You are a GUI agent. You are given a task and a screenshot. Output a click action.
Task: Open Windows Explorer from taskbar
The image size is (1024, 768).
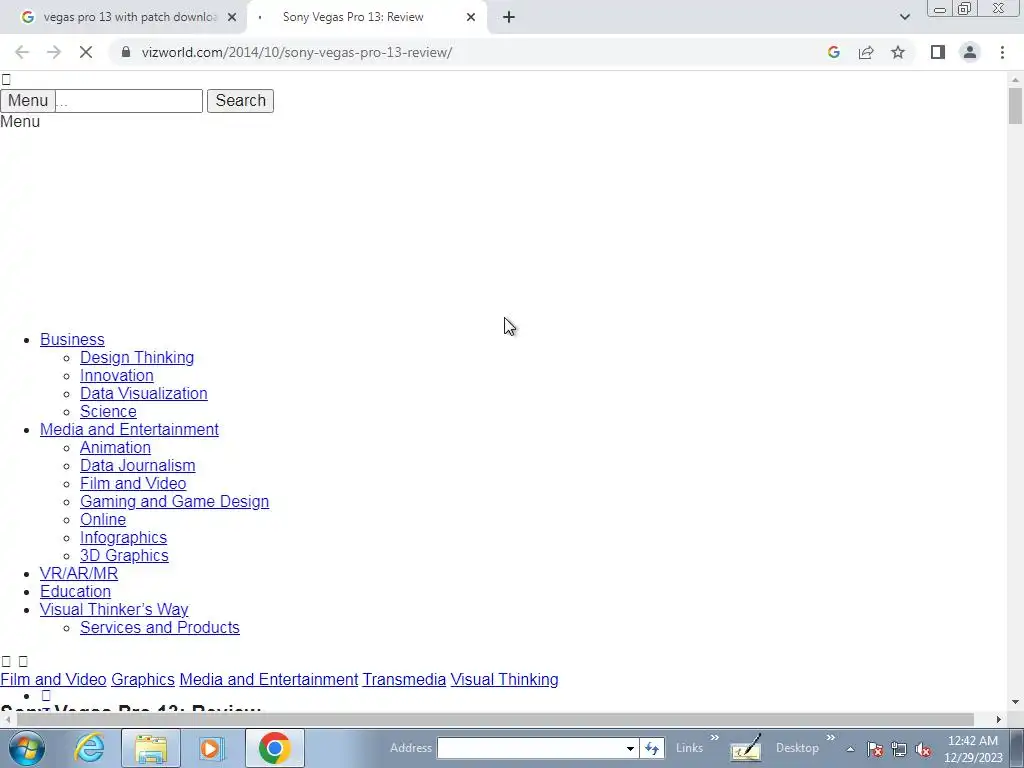(x=151, y=748)
